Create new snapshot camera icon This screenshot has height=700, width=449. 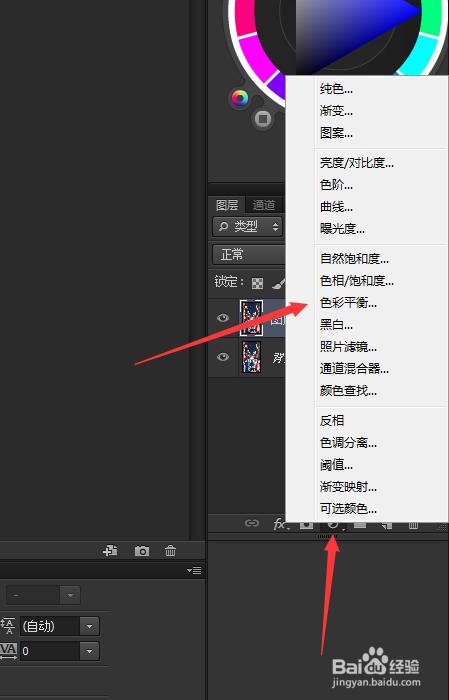pos(142,551)
